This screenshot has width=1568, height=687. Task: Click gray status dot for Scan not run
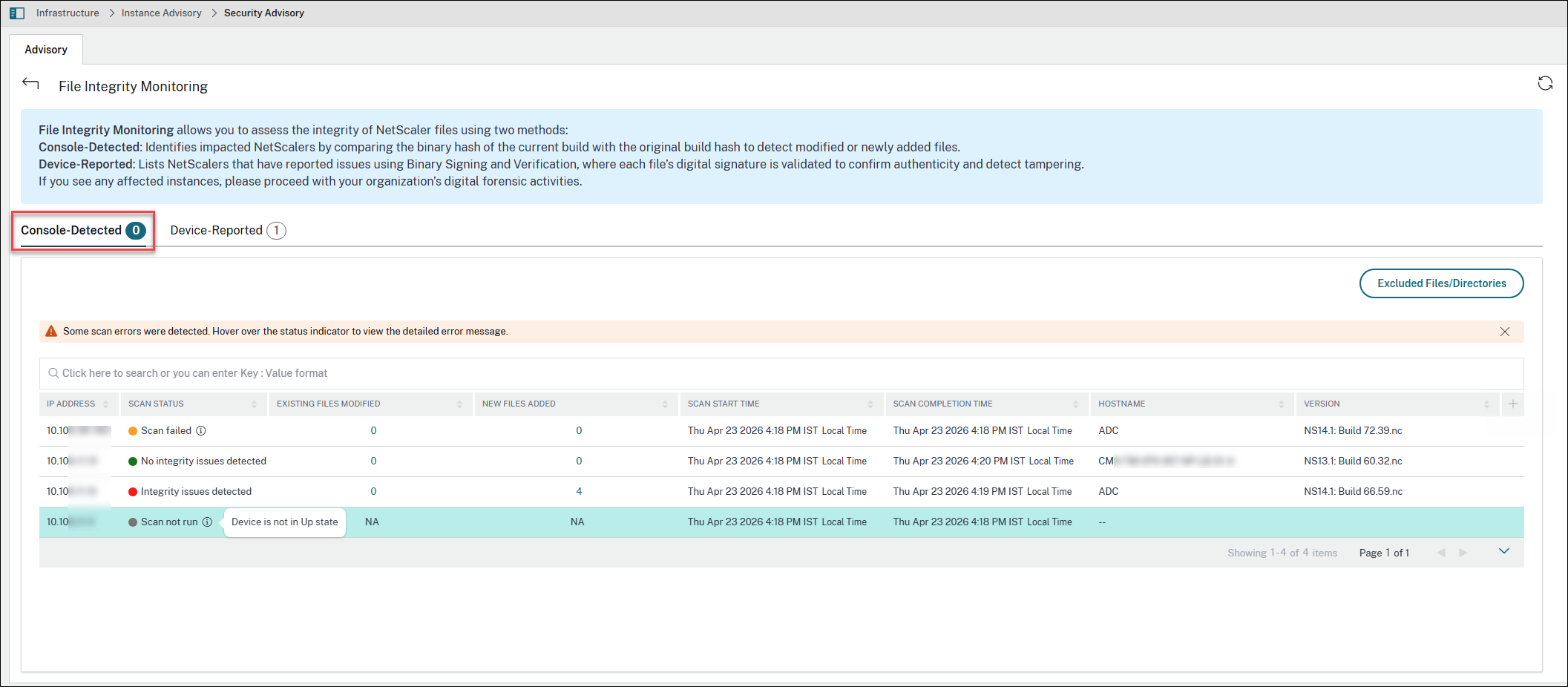point(133,522)
